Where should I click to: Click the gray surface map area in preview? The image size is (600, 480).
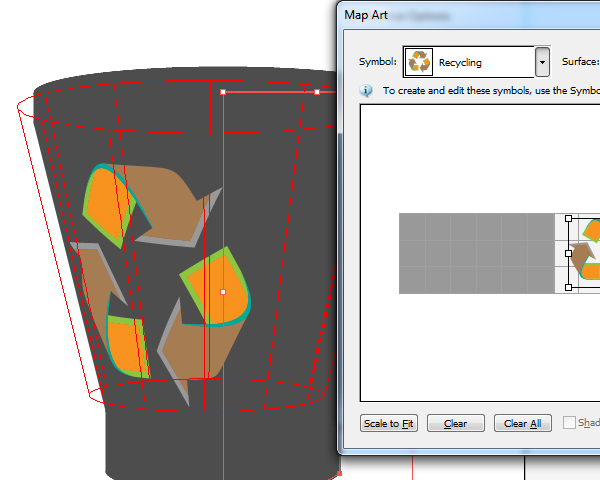[x=477, y=253]
